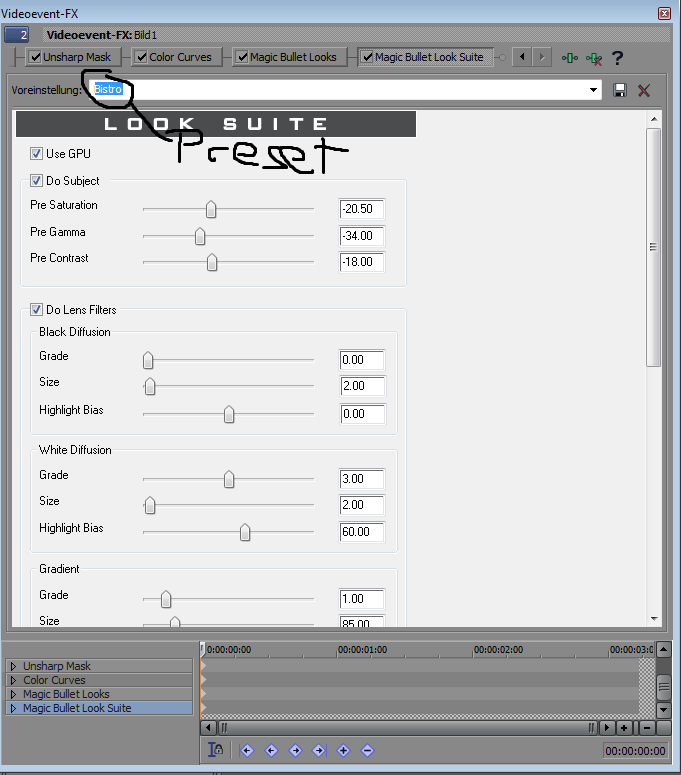Open plug-in help question mark

617,58
